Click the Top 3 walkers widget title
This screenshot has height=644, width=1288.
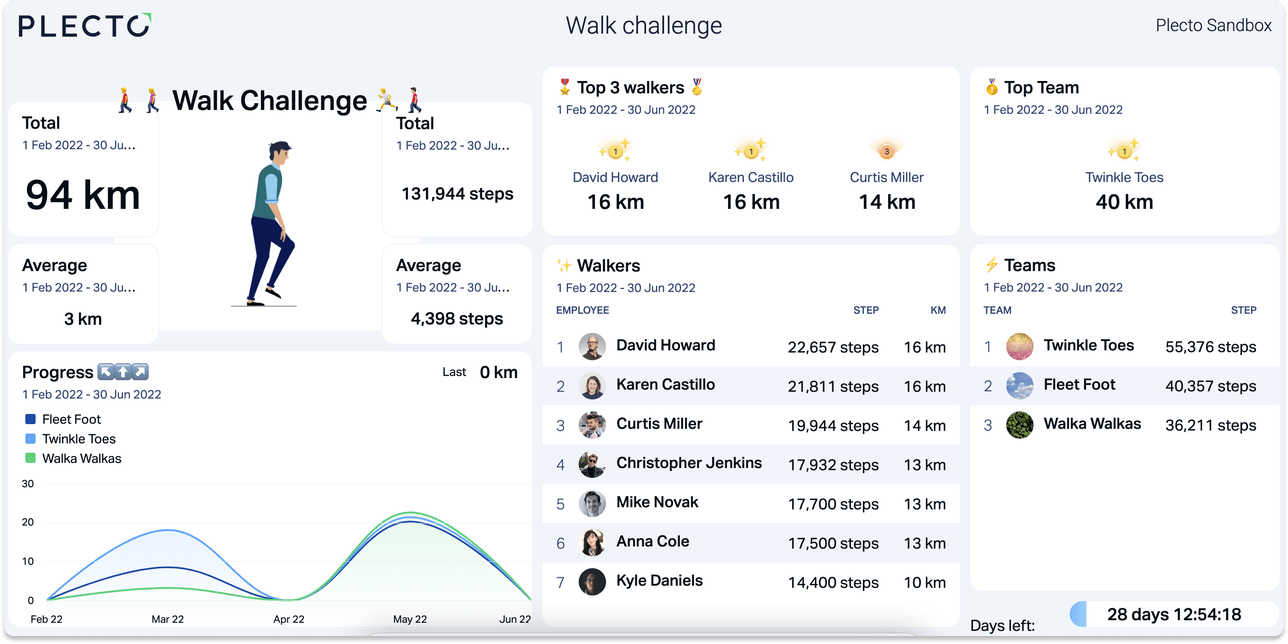click(x=631, y=87)
